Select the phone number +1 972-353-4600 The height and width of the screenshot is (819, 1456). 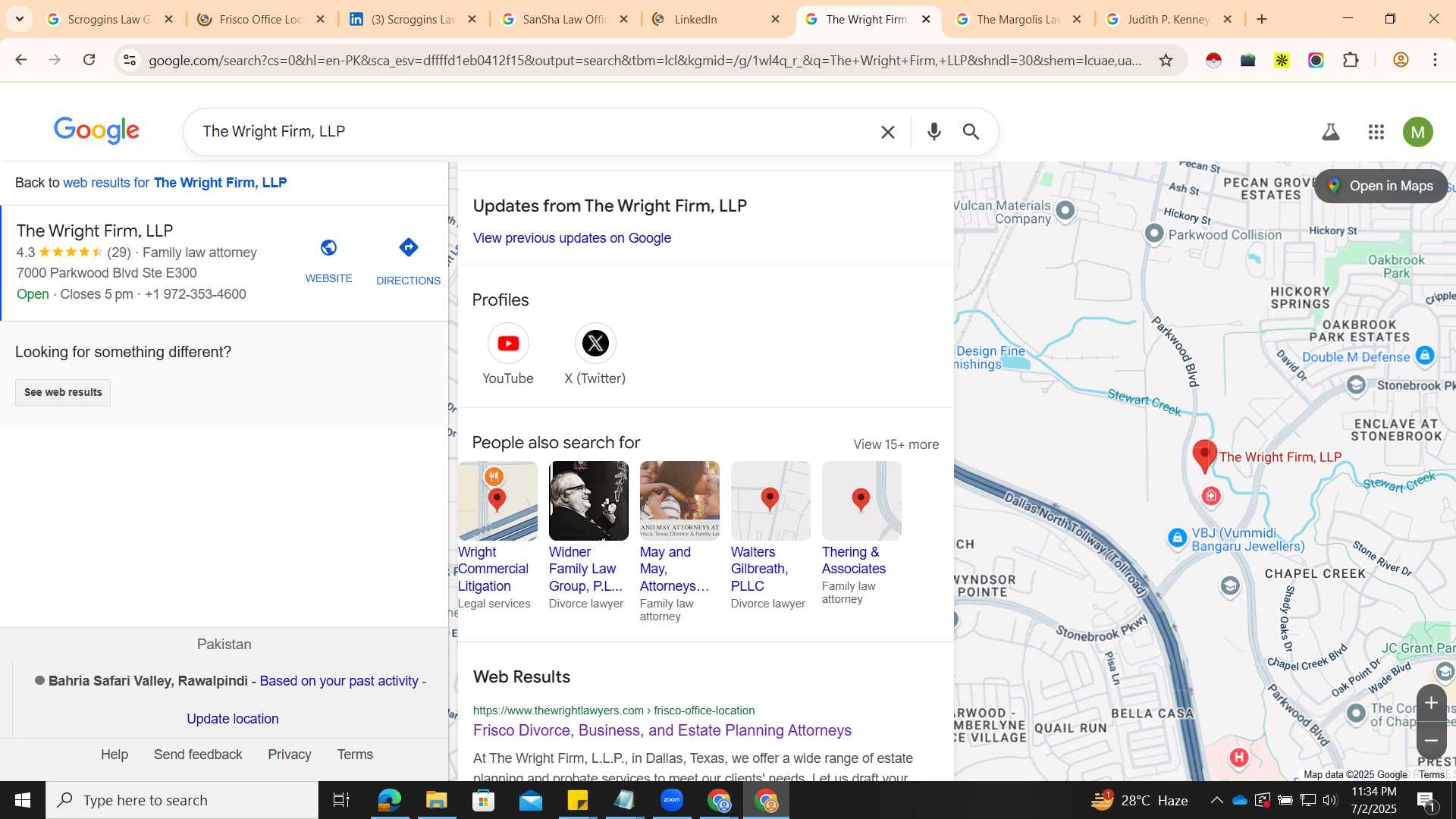[x=196, y=294]
